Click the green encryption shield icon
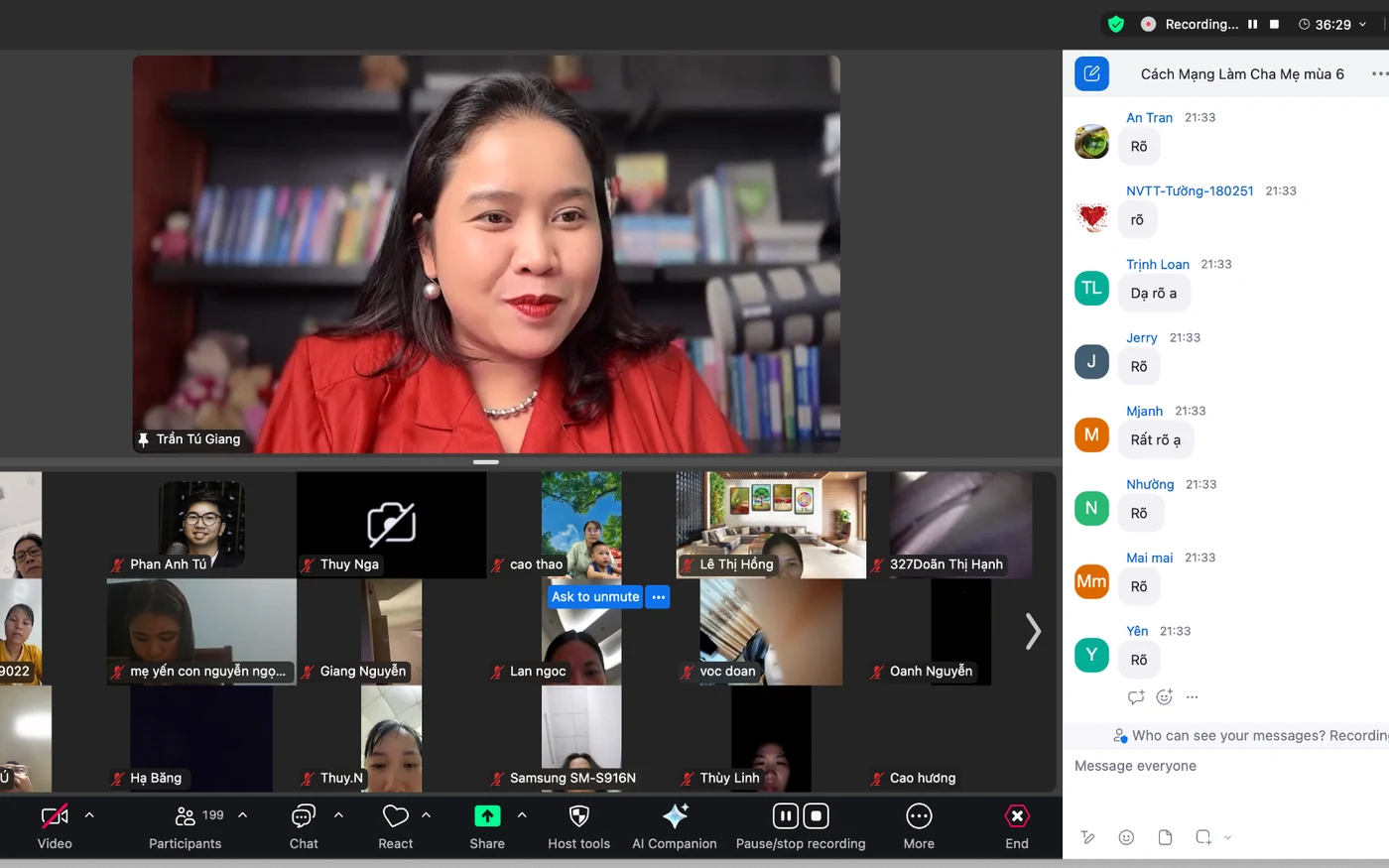The width and height of the screenshot is (1389, 868). click(1116, 24)
